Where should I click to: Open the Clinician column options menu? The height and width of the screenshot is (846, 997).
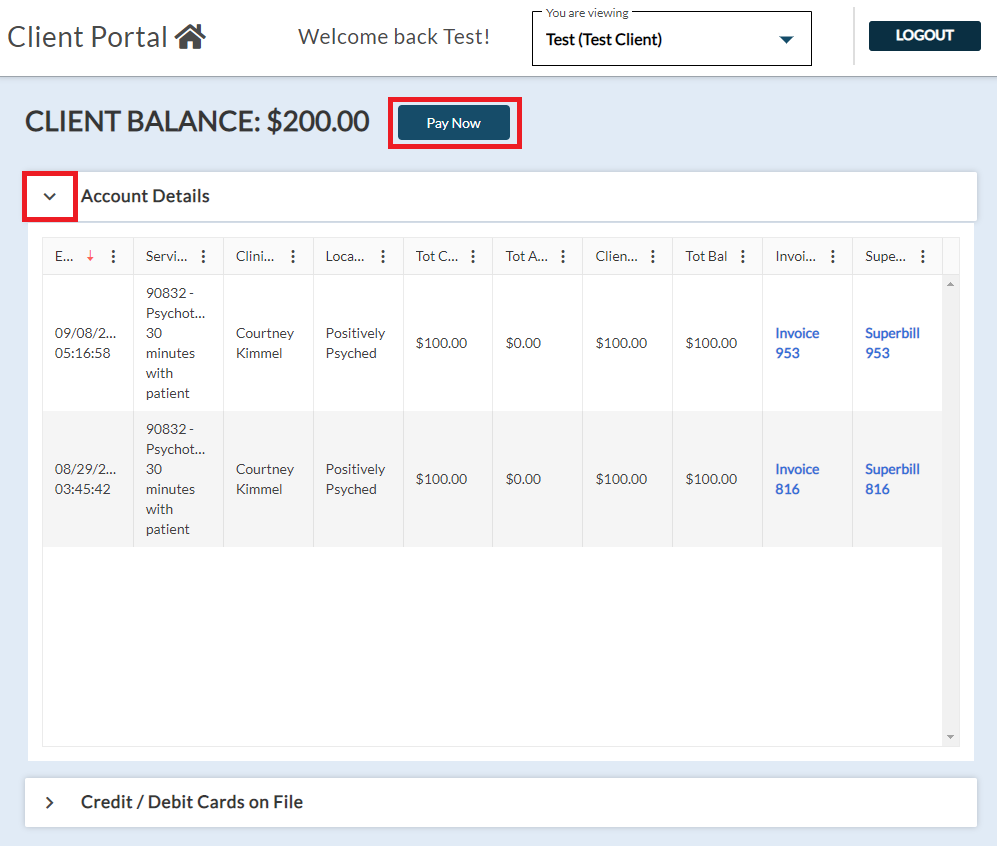293,257
